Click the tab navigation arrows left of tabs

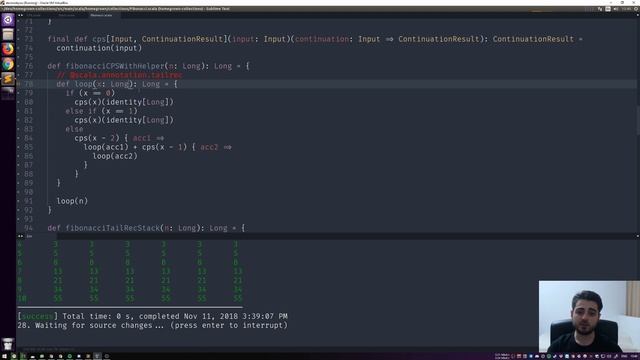20,15
